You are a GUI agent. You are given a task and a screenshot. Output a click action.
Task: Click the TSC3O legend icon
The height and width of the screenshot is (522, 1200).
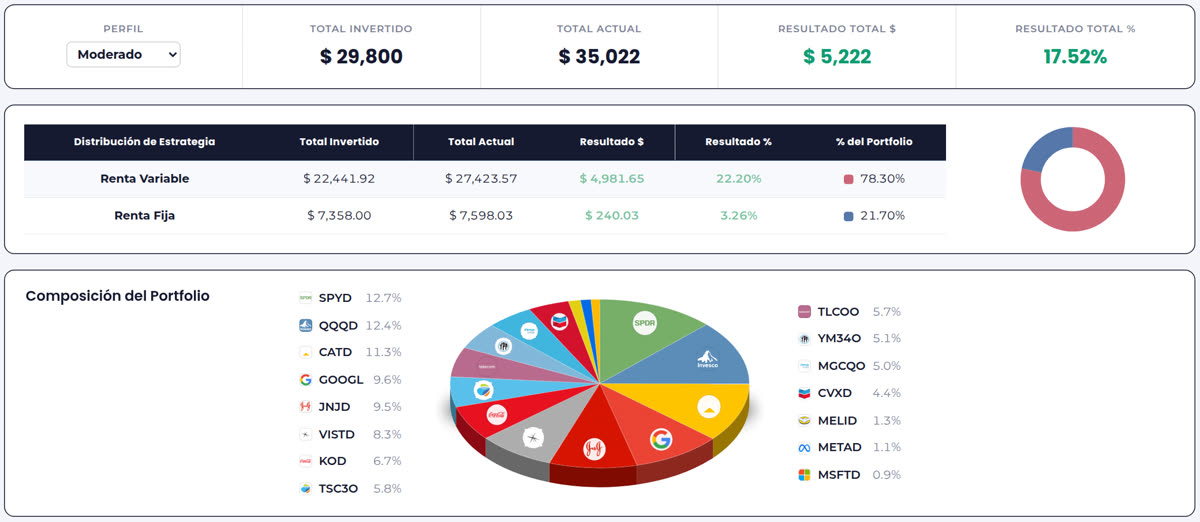[306, 489]
